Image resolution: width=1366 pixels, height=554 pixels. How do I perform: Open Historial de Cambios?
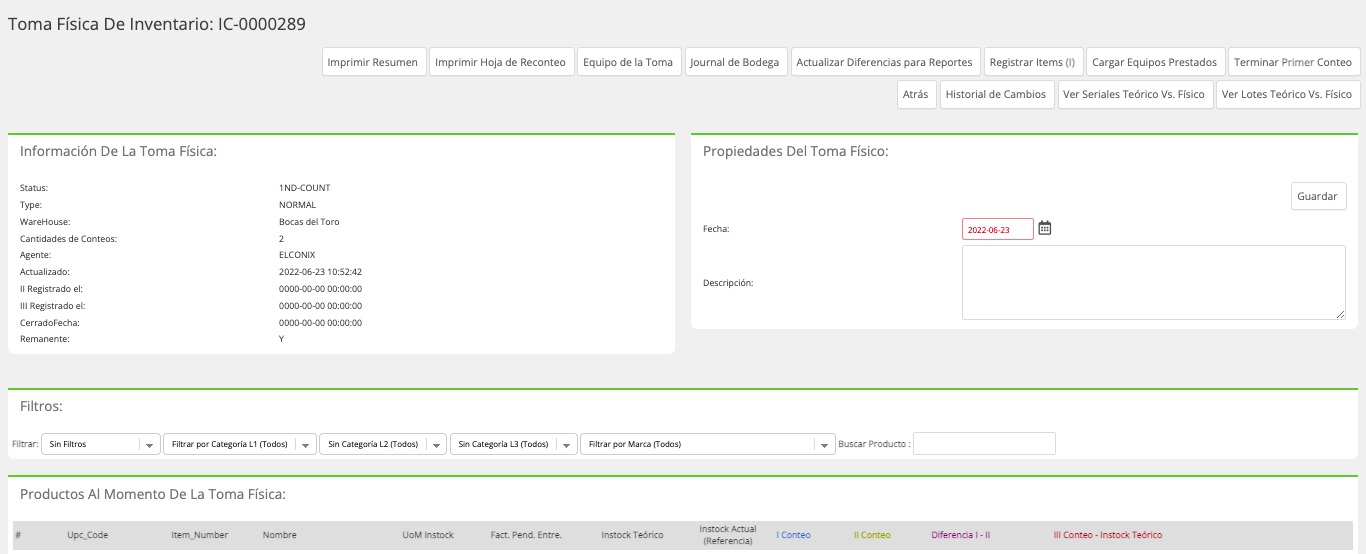click(996, 95)
